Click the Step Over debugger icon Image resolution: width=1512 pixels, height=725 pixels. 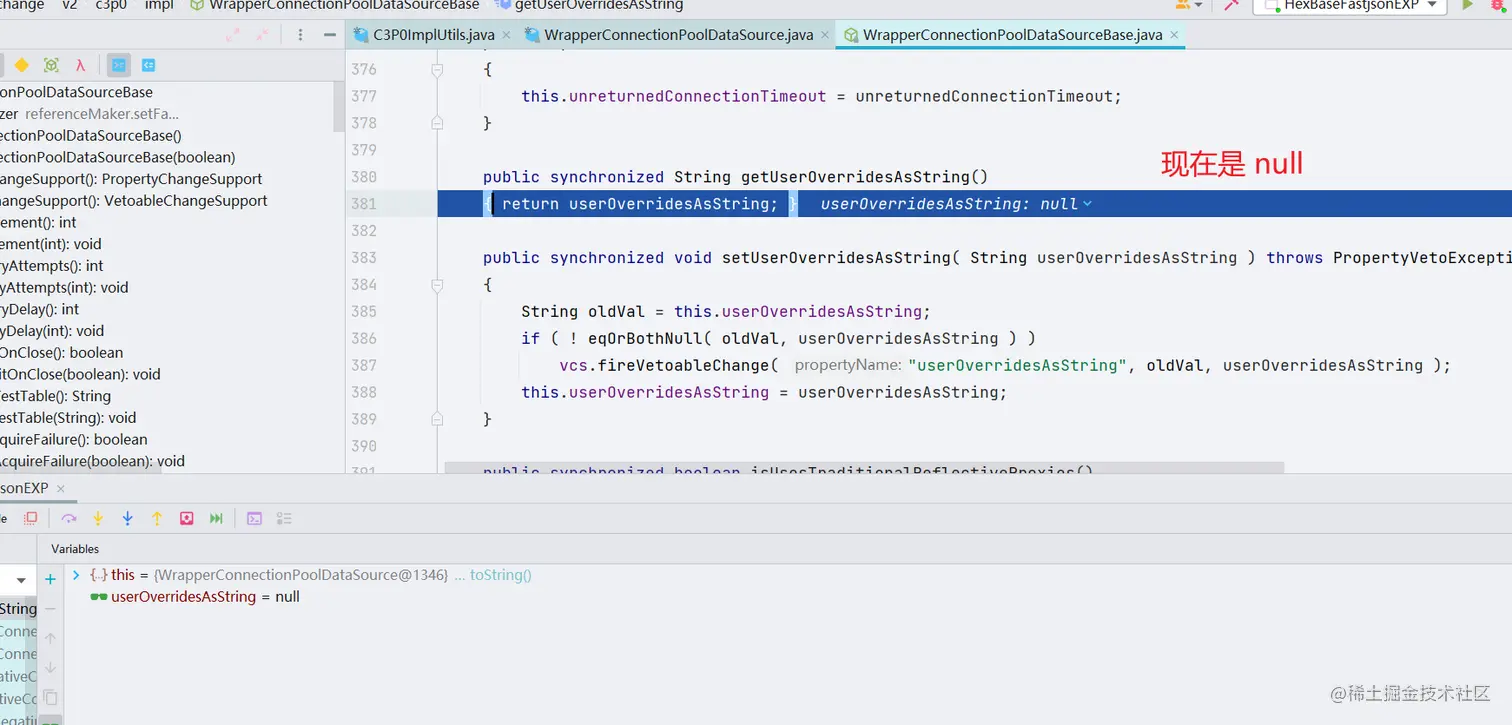pos(69,518)
